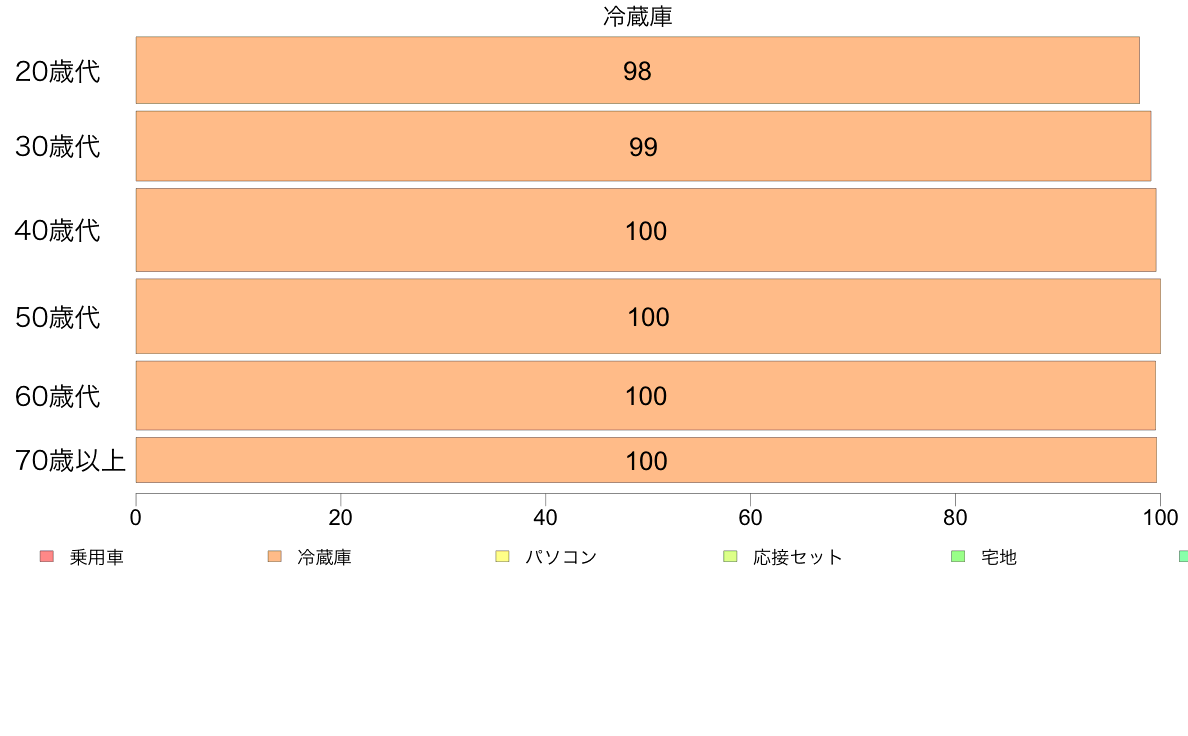
Task: Click the 20歳代 axis label
Action: [58, 71]
